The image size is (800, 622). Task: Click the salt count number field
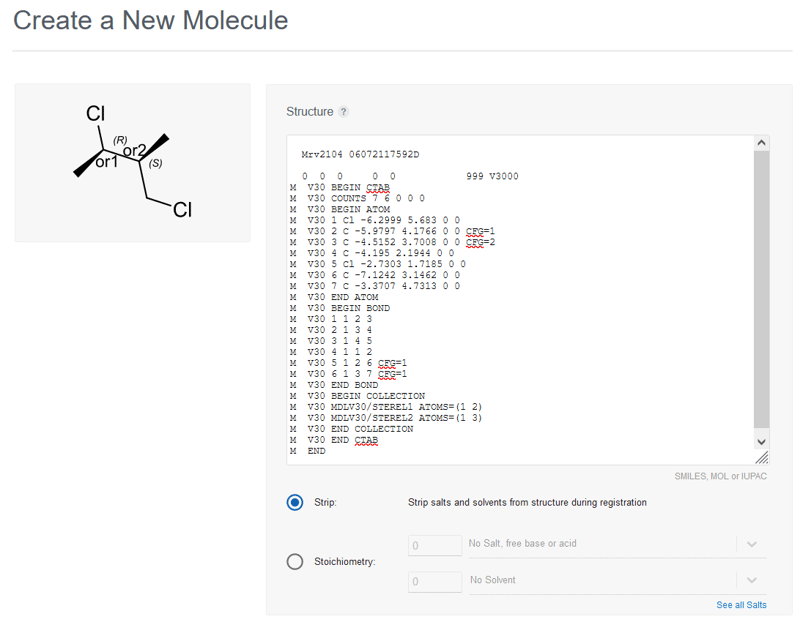pyautogui.click(x=434, y=545)
